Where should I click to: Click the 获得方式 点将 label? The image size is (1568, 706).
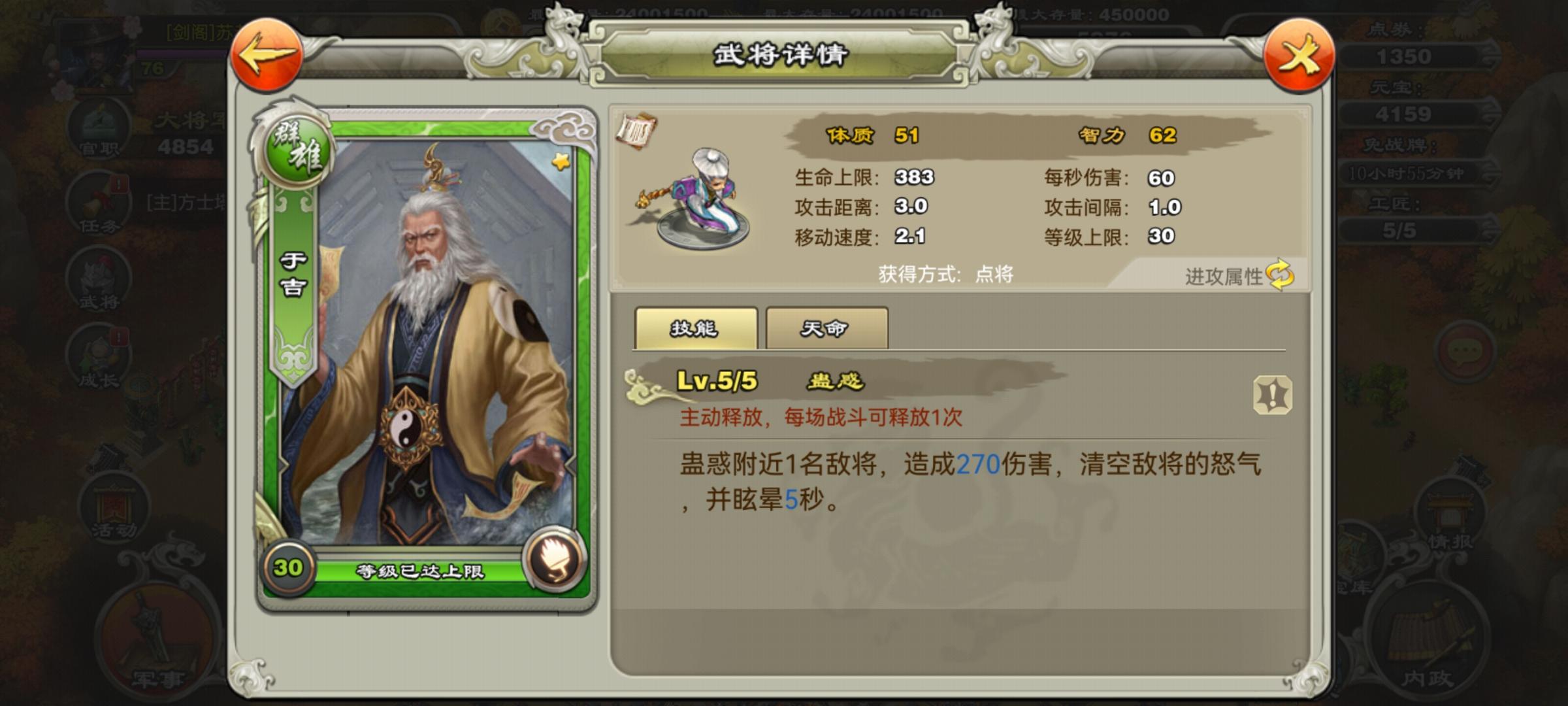pyautogui.click(x=945, y=274)
